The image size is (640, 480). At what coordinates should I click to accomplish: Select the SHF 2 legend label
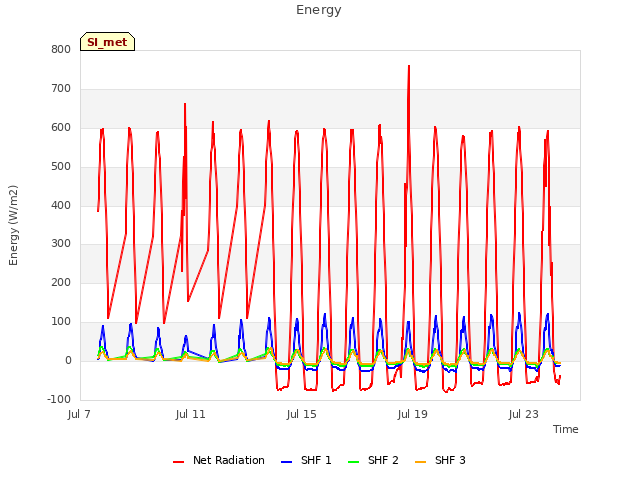(383, 460)
